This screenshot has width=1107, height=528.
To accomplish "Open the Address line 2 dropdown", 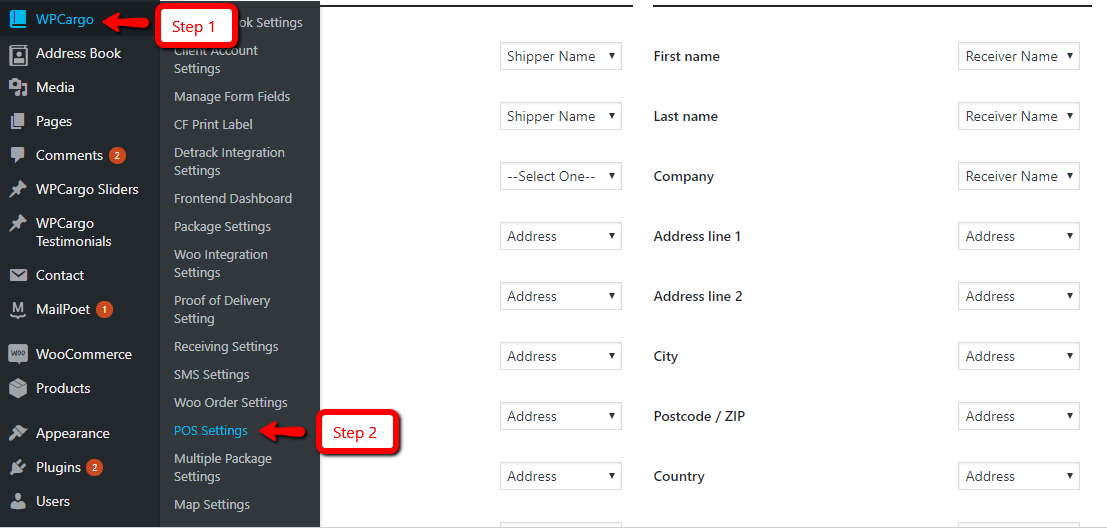I will click(1019, 296).
